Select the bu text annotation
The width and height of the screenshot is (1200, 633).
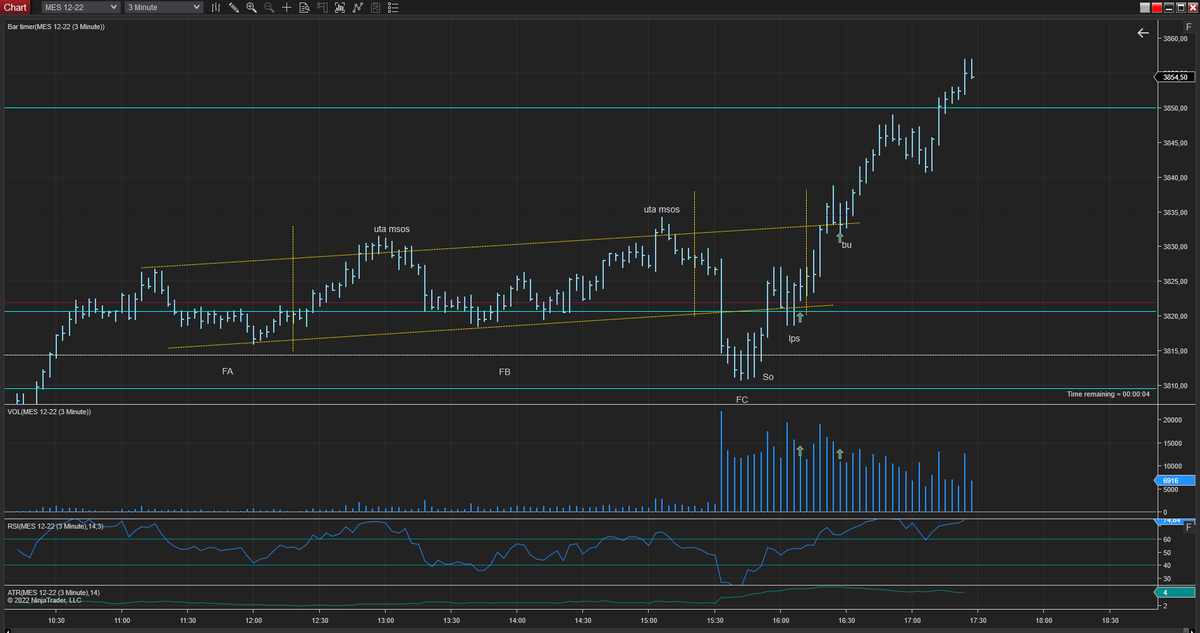pyautogui.click(x=847, y=245)
